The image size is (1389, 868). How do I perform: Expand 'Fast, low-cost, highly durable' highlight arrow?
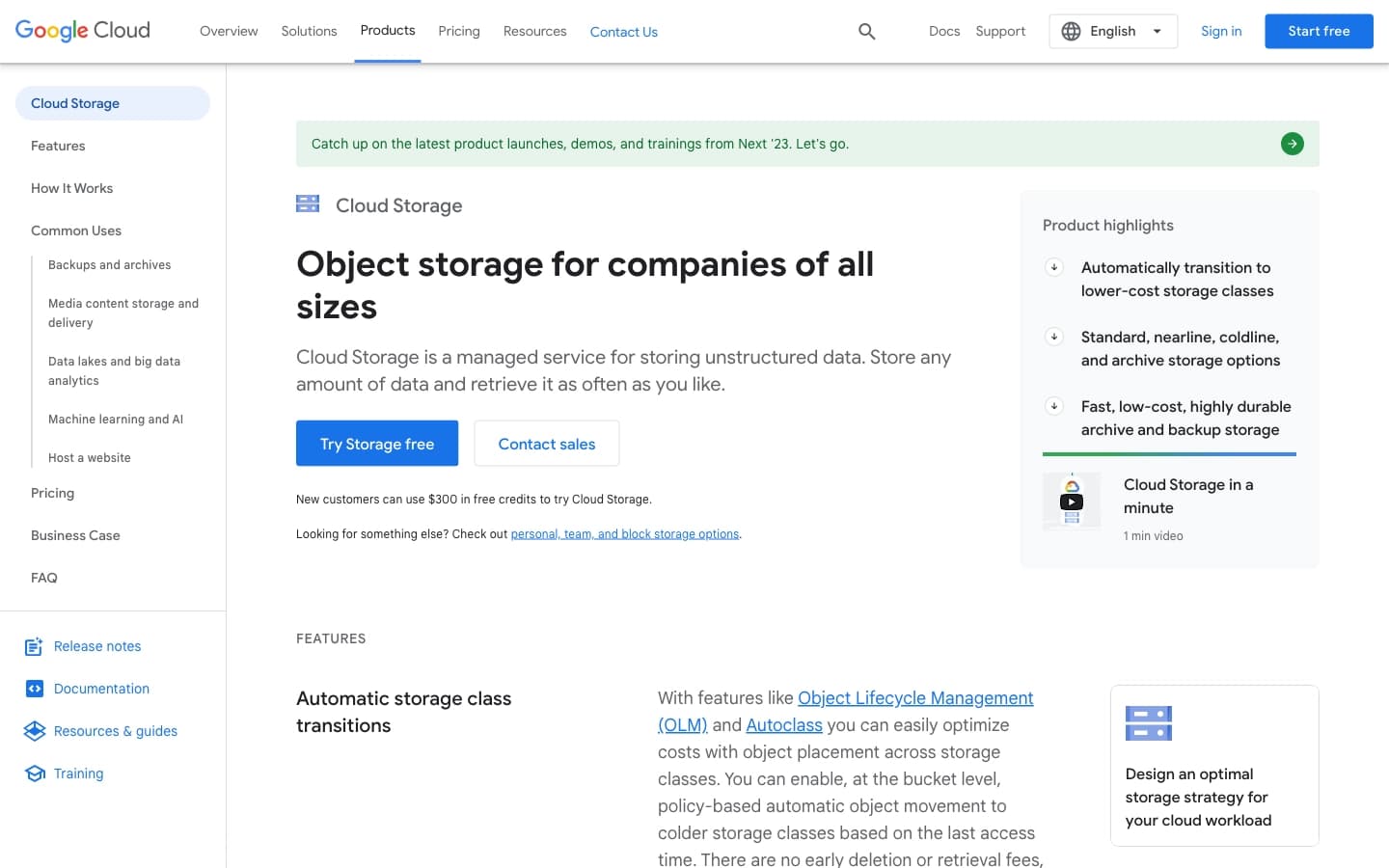1054,406
